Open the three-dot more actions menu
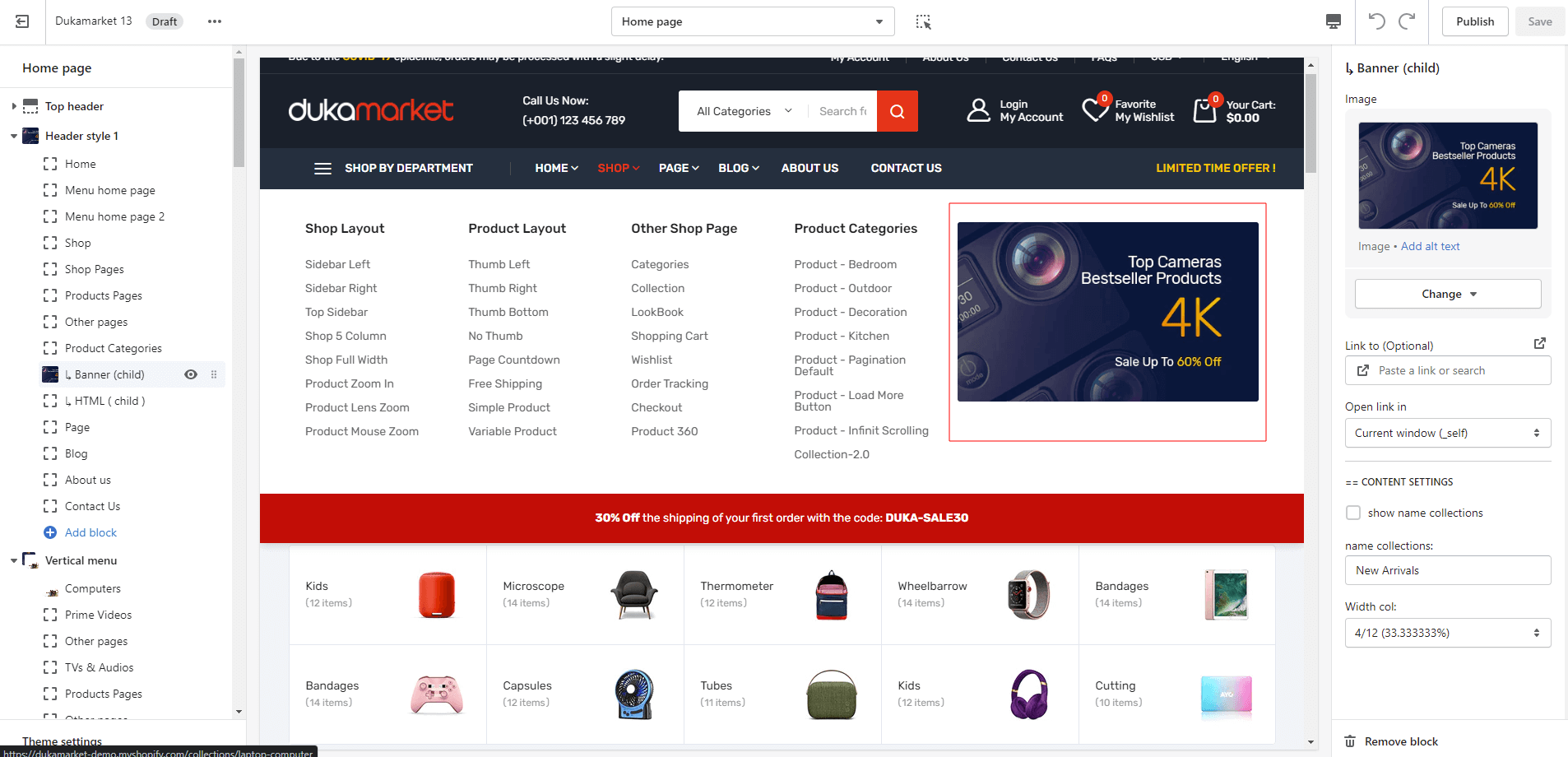This screenshot has height=757, width=1568. [x=215, y=21]
